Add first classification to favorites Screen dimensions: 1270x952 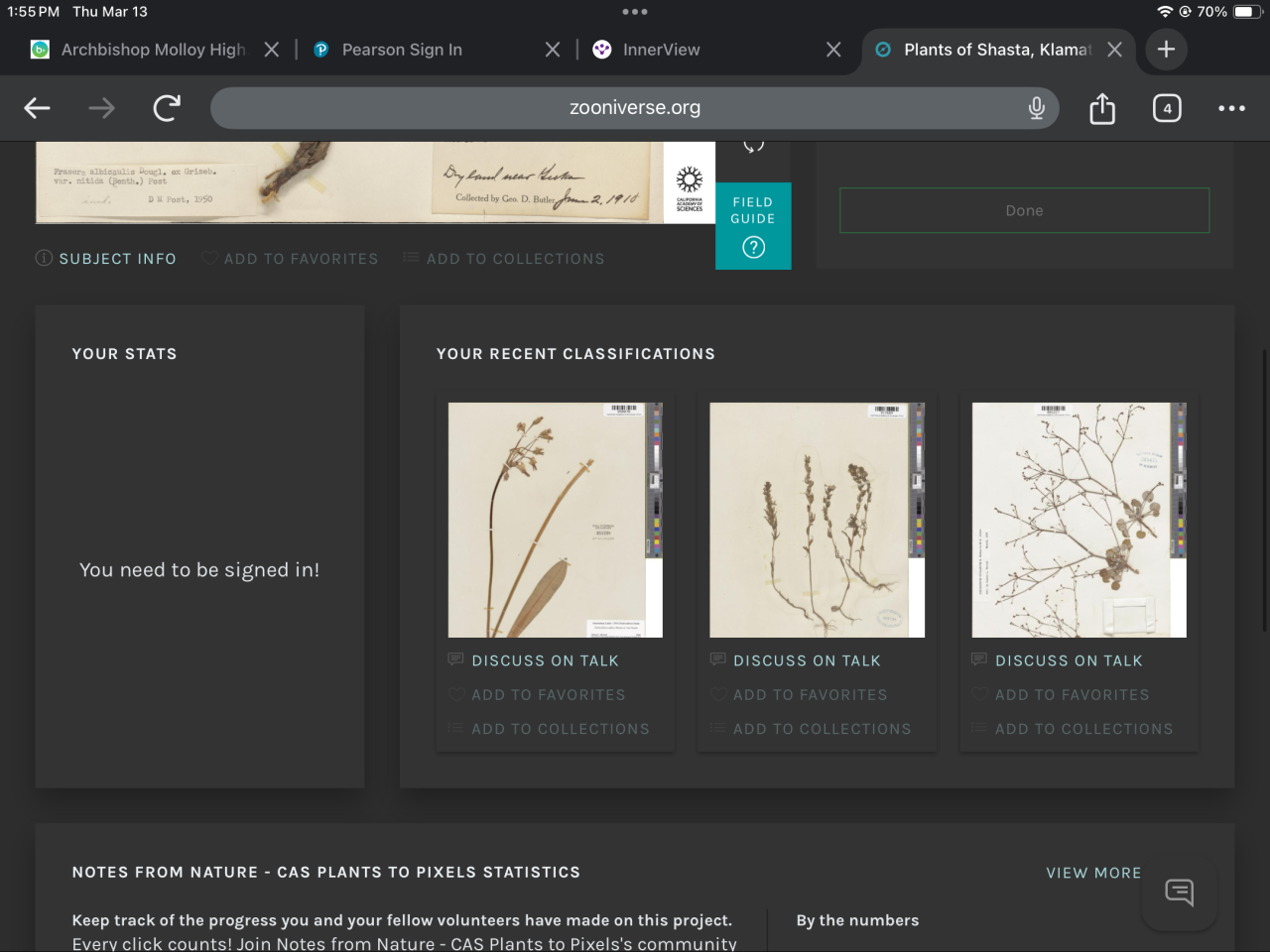(537, 695)
